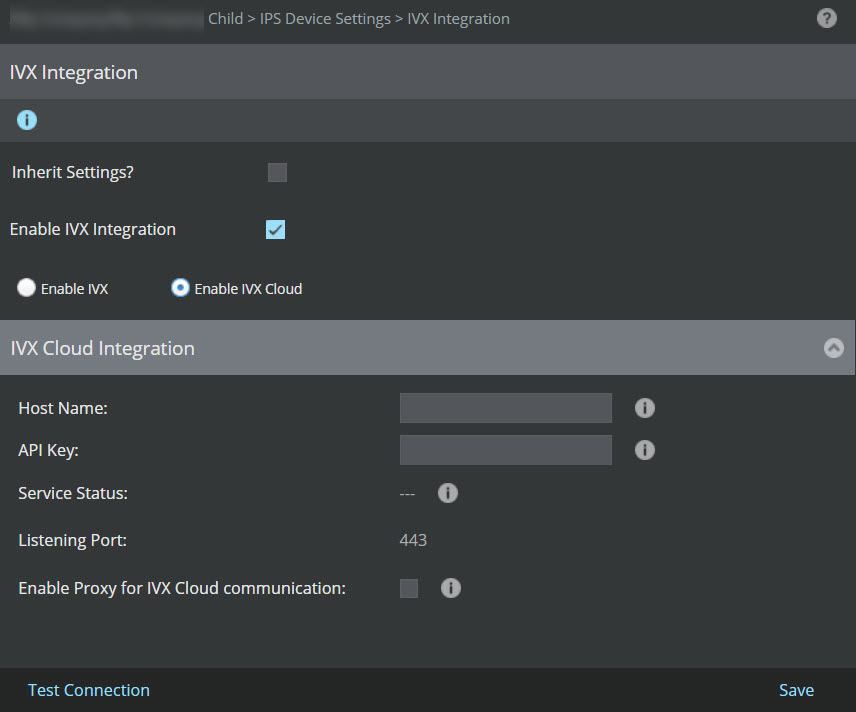Click the Service Status dashes value
Screen dimensions: 856x712
[x=407, y=494]
